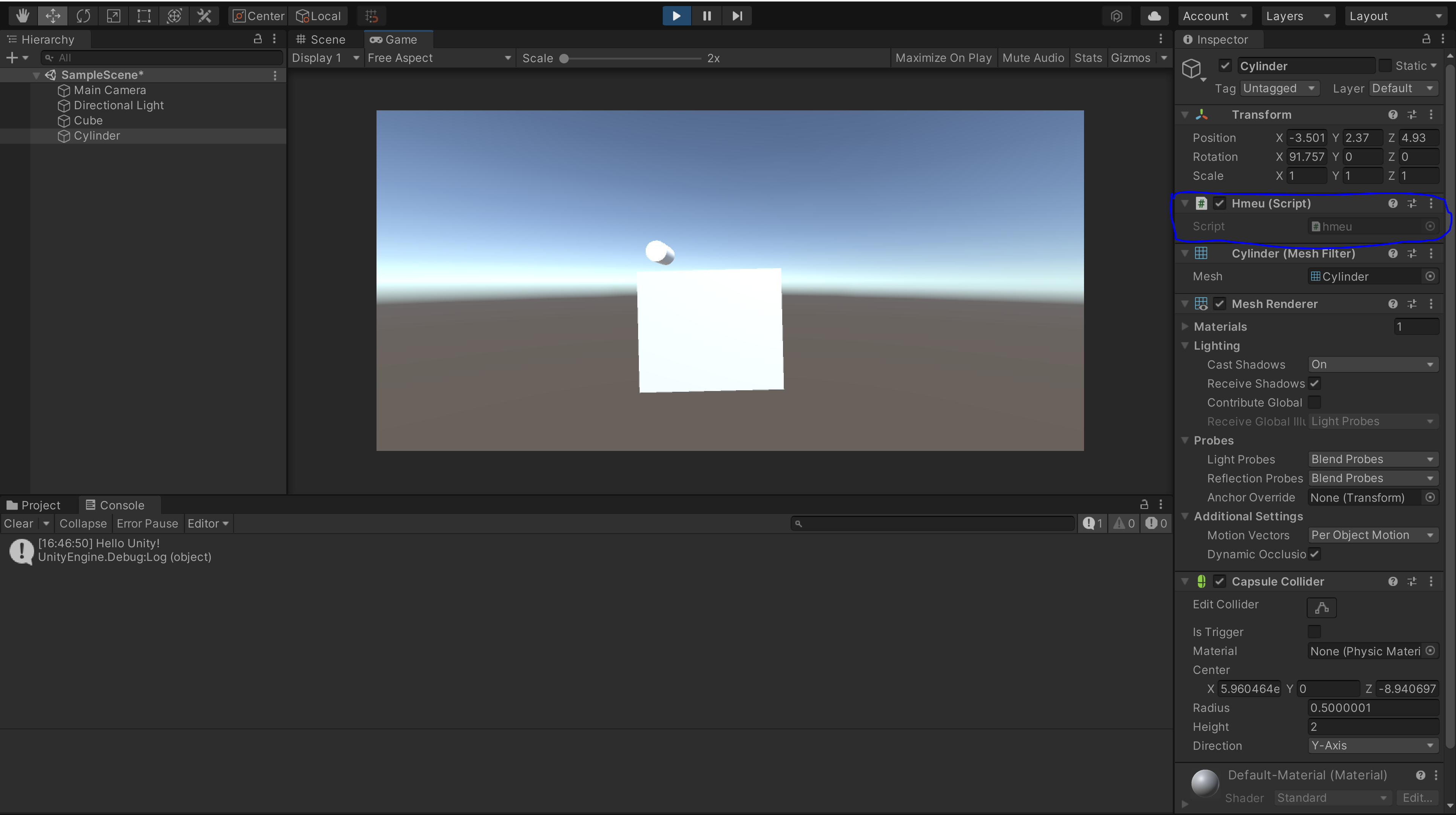Select the Hand tool in toolbar
The width and height of the screenshot is (1456, 815).
[x=23, y=16]
